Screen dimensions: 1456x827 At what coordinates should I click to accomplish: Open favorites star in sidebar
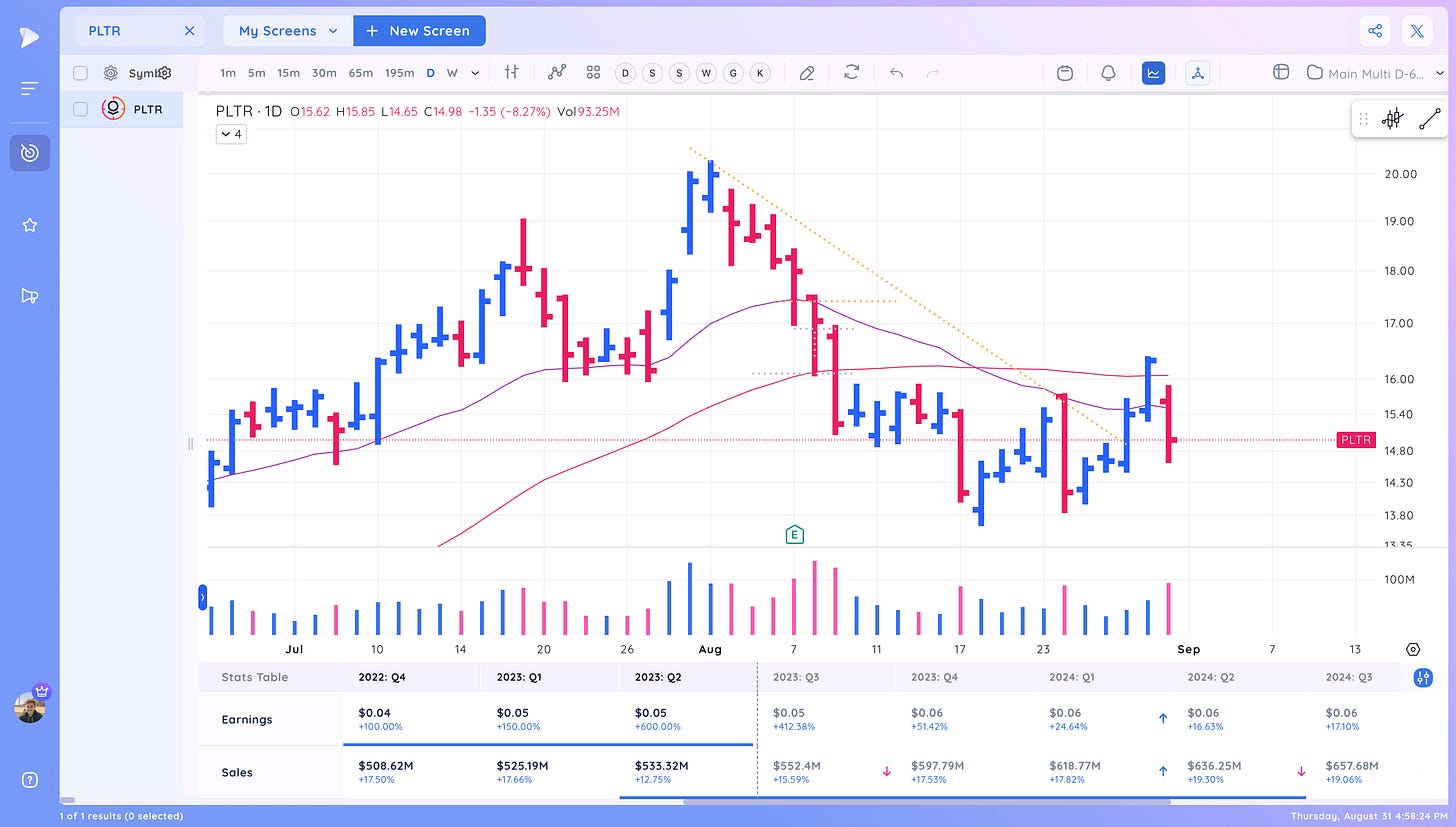pyautogui.click(x=29, y=225)
